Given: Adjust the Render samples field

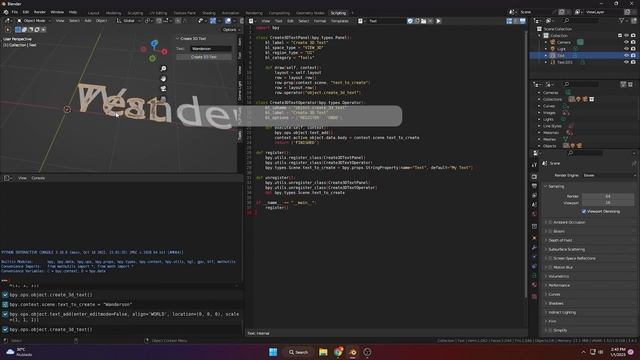Looking at the screenshot, I should (x=608, y=196).
